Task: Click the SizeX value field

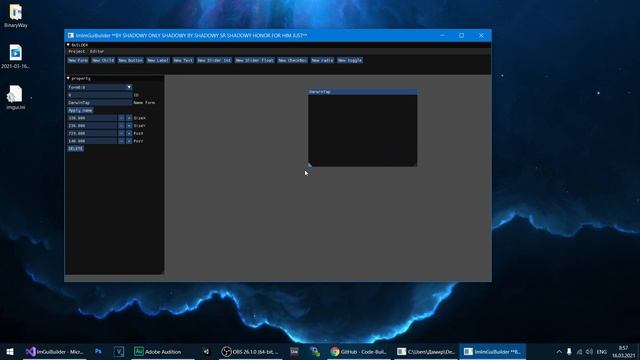Action: [92, 118]
